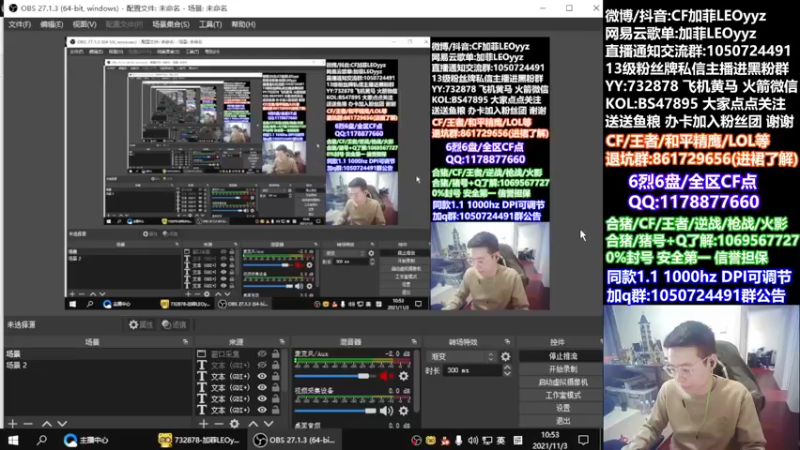
Task: Open source properties gear below the 来源 list
Action: pos(235,423)
